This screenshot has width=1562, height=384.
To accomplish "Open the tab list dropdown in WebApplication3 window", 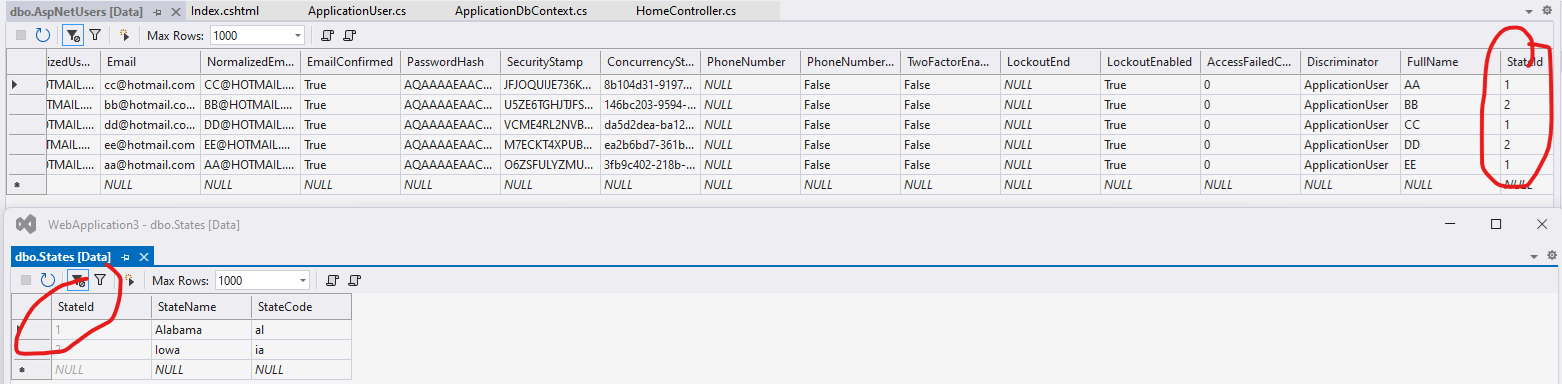I will point(1534,256).
